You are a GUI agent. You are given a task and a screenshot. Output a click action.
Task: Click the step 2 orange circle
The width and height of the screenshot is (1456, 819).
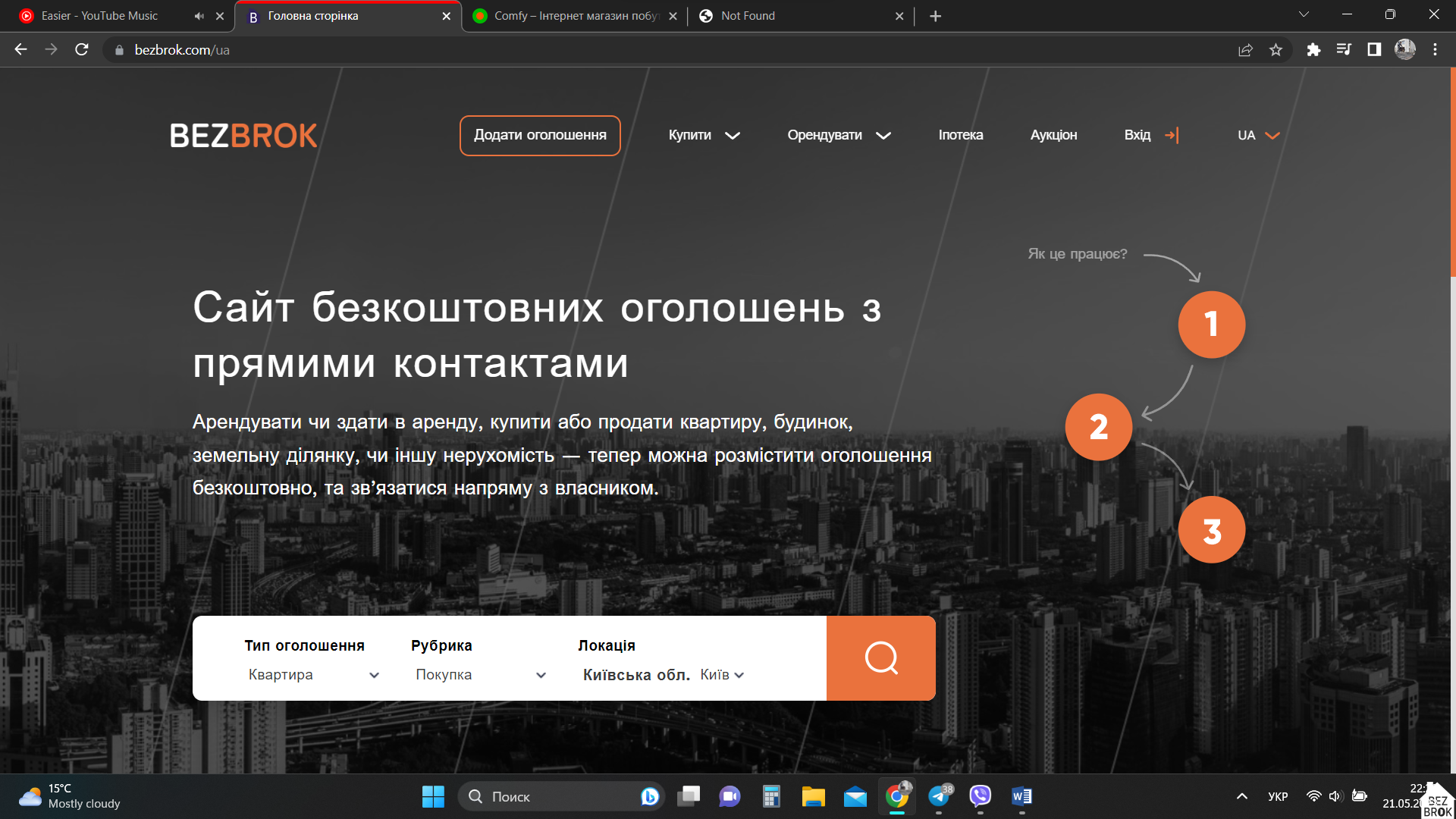click(x=1098, y=427)
